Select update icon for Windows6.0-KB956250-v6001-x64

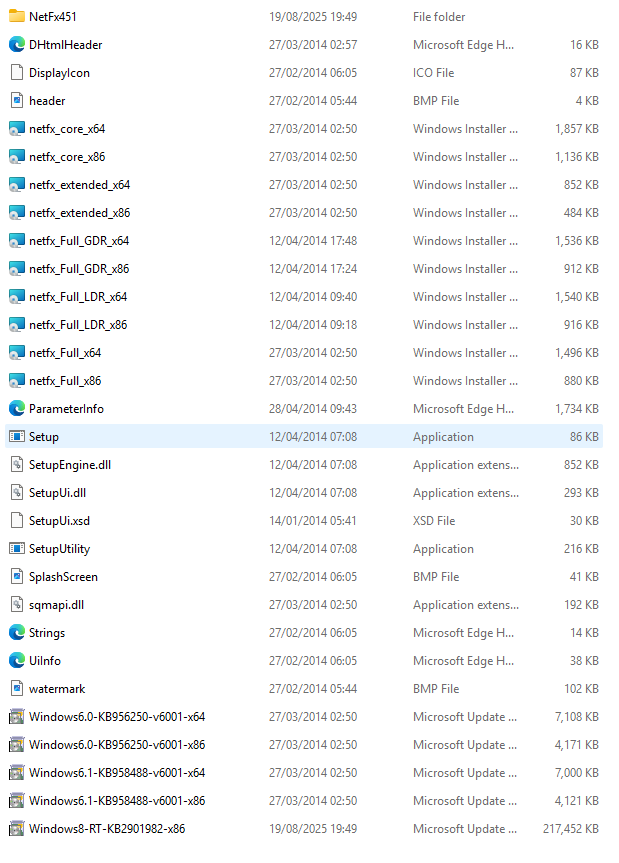17,717
